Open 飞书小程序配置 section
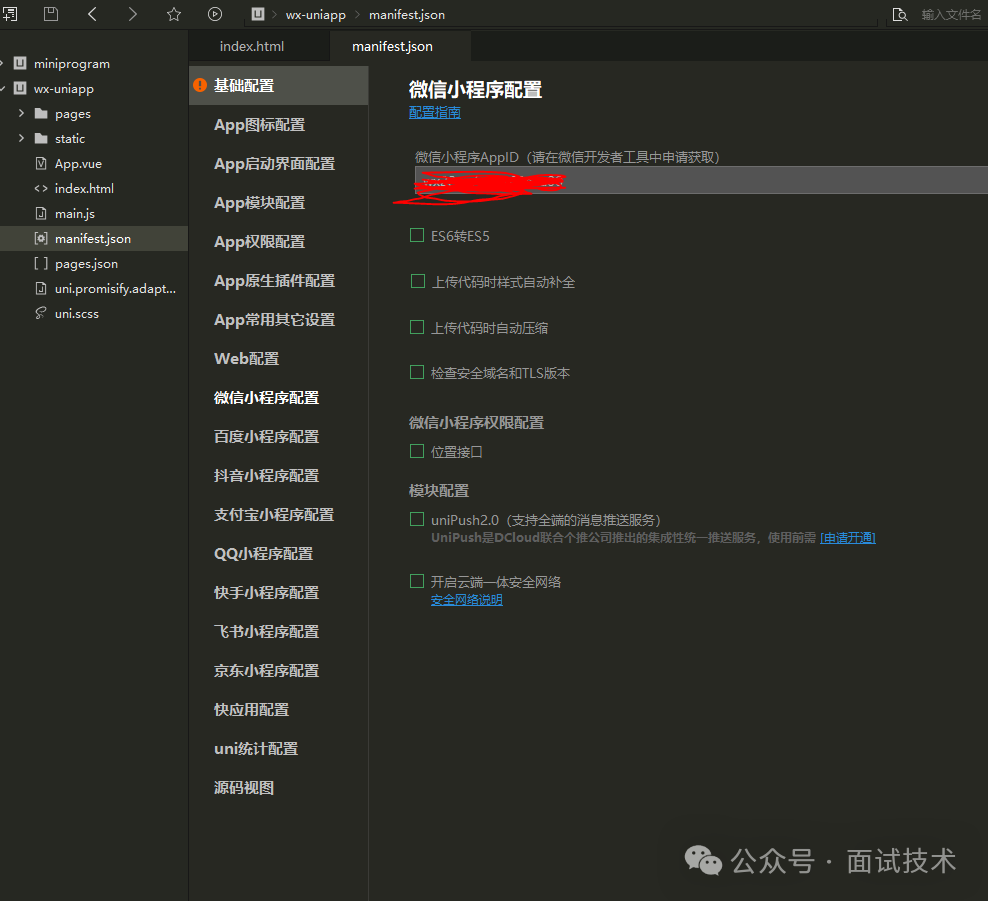The width and height of the screenshot is (988, 901). (x=267, y=632)
